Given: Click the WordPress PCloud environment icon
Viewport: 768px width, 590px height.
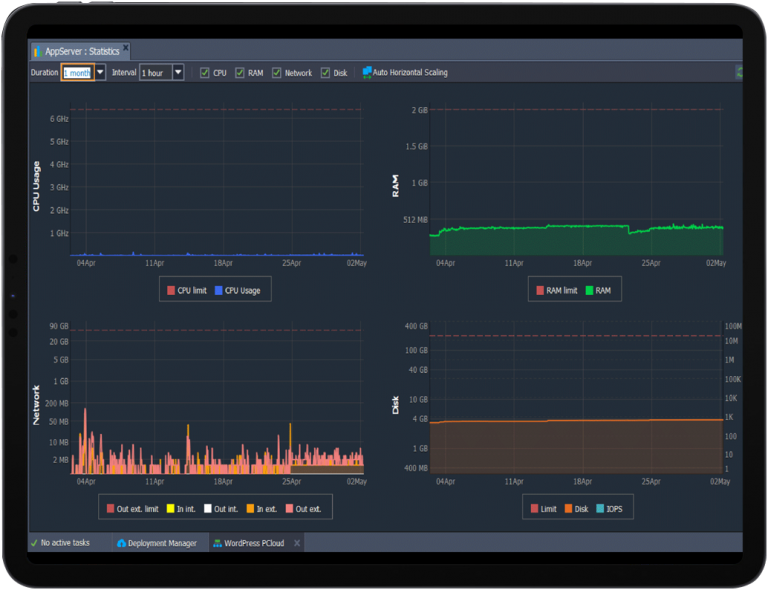Looking at the screenshot, I should click(x=217, y=543).
